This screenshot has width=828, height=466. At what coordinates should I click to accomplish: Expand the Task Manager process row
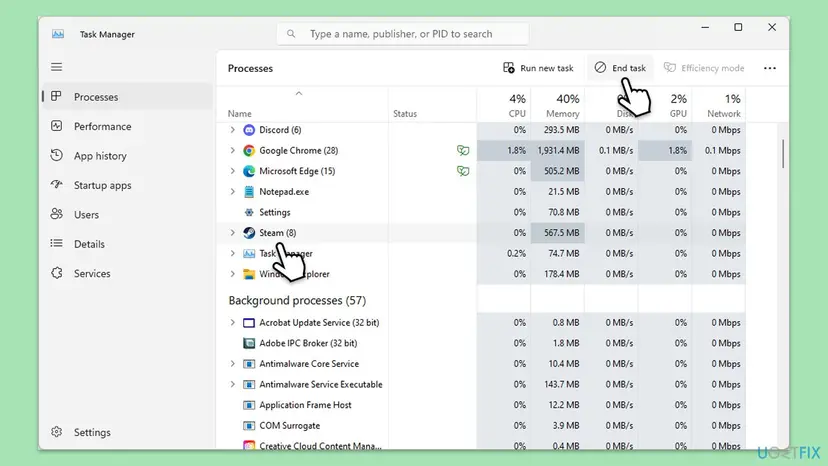232,253
